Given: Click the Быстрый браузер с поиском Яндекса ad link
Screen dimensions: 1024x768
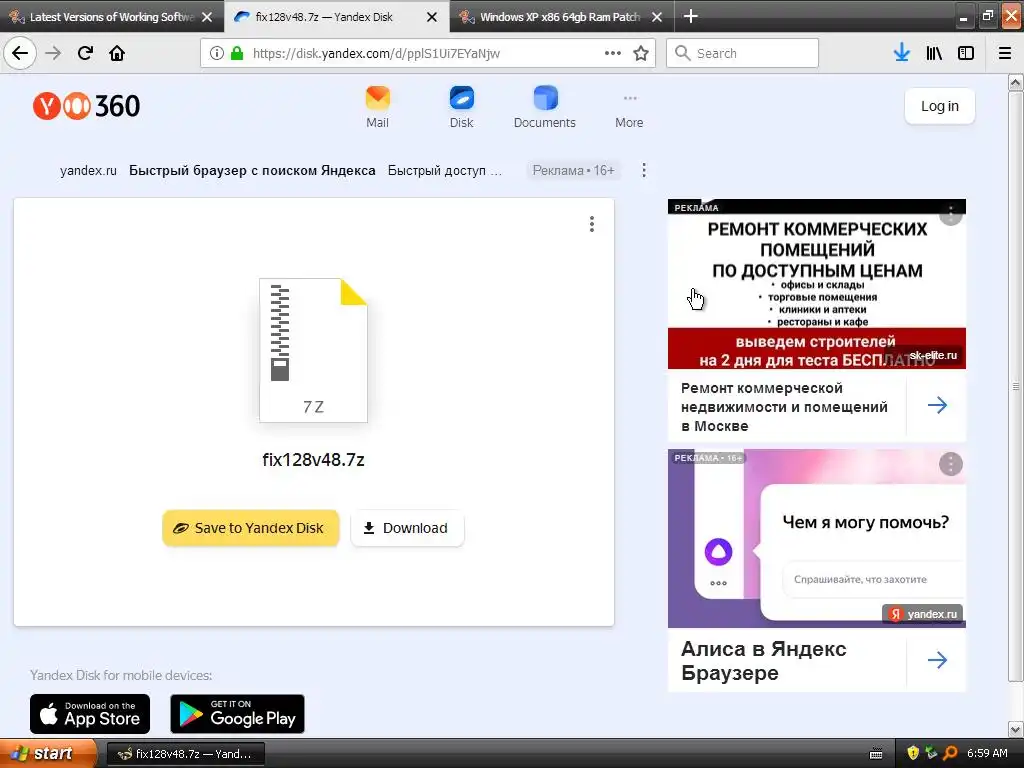Looking at the screenshot, I should pyautogui.click(x=252, y=170).
